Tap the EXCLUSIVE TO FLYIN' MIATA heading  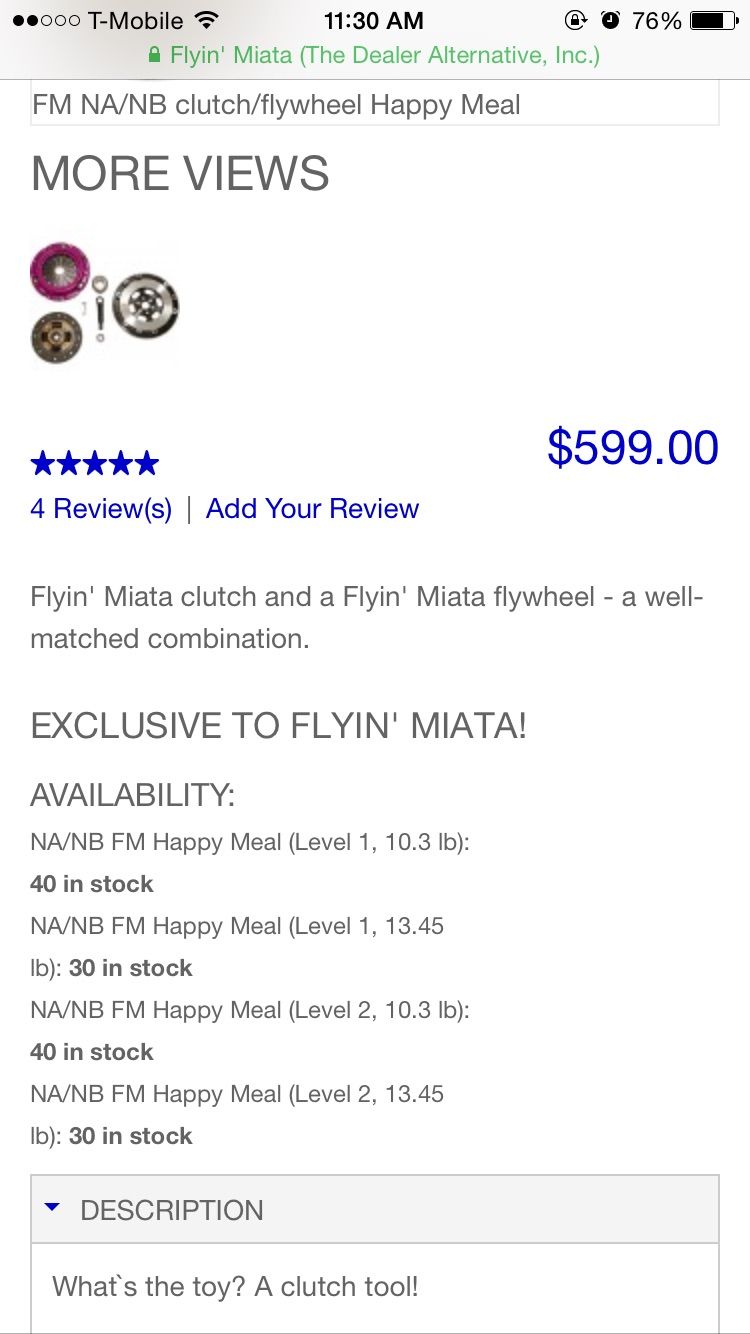[278, 725]
